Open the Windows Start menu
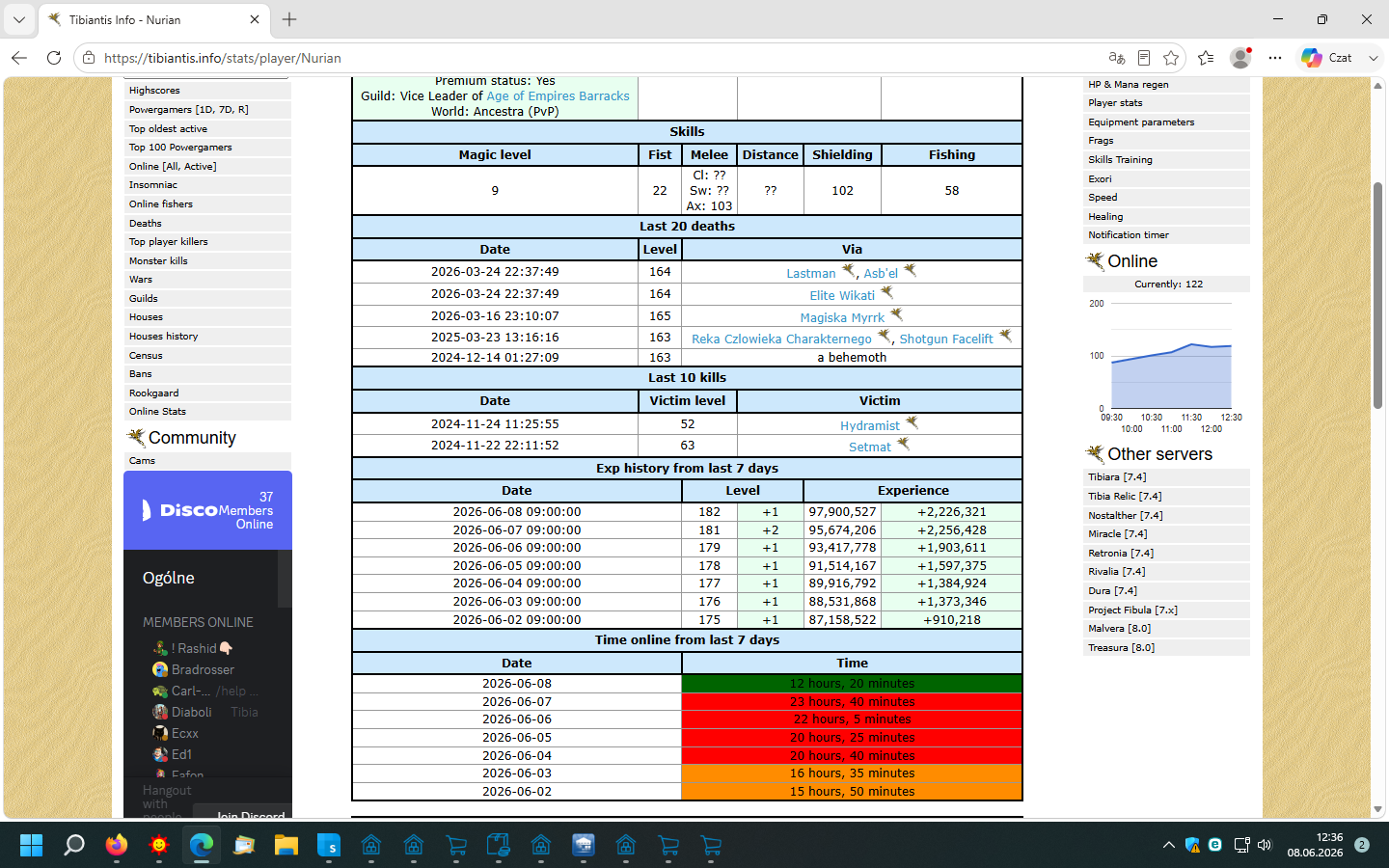 tap(32, 846)
